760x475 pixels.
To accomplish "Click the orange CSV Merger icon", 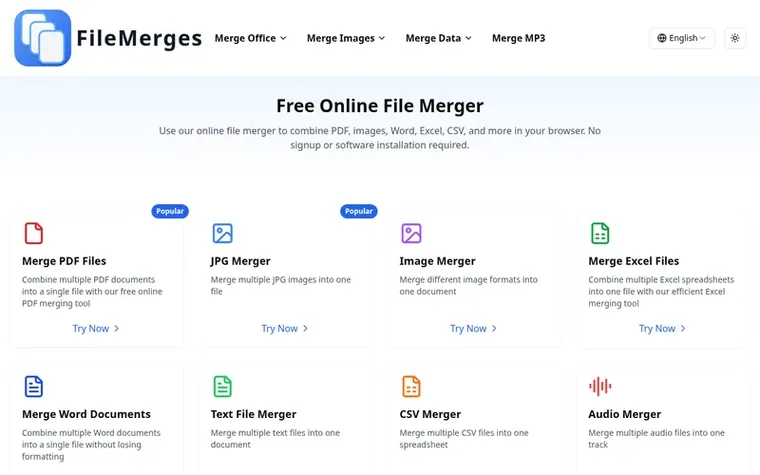I will point(411,386).
